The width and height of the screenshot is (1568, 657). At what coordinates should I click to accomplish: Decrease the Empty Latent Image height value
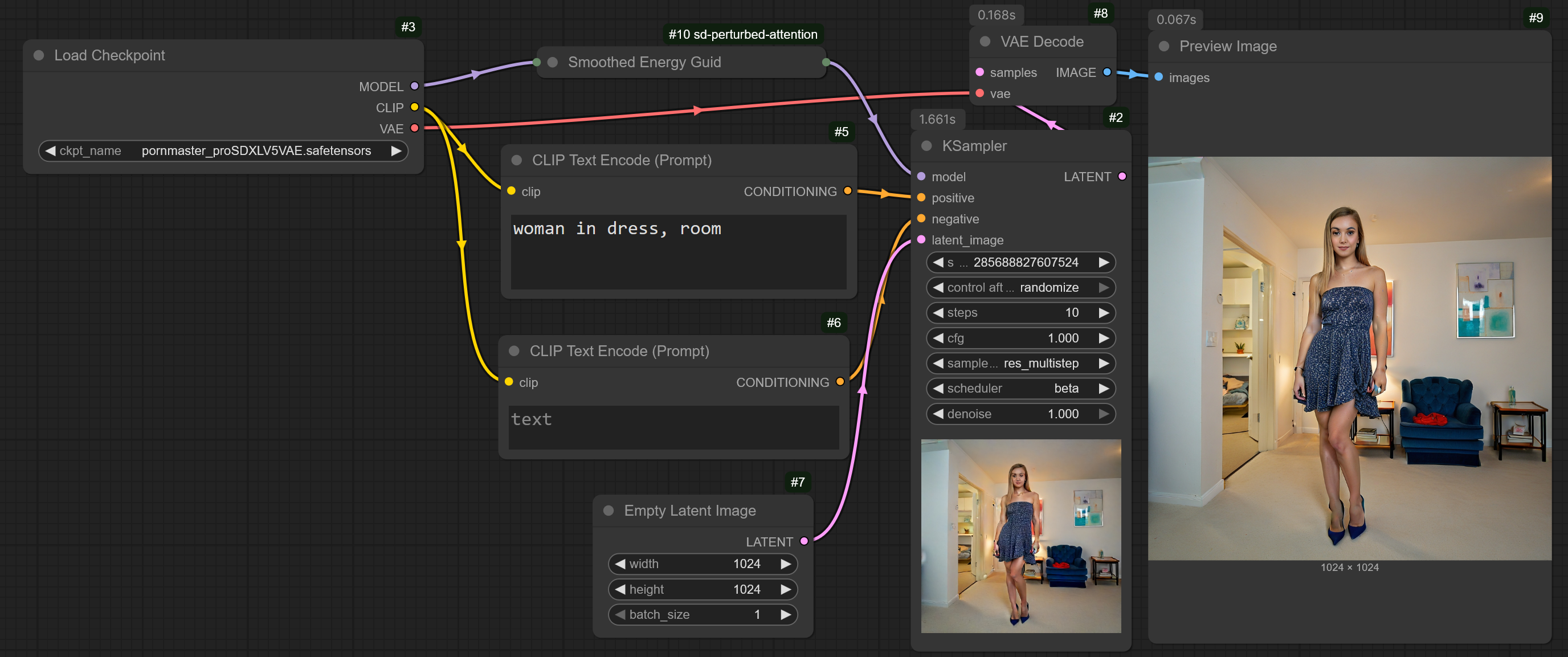pyautogui.click(x=620, y=589)
